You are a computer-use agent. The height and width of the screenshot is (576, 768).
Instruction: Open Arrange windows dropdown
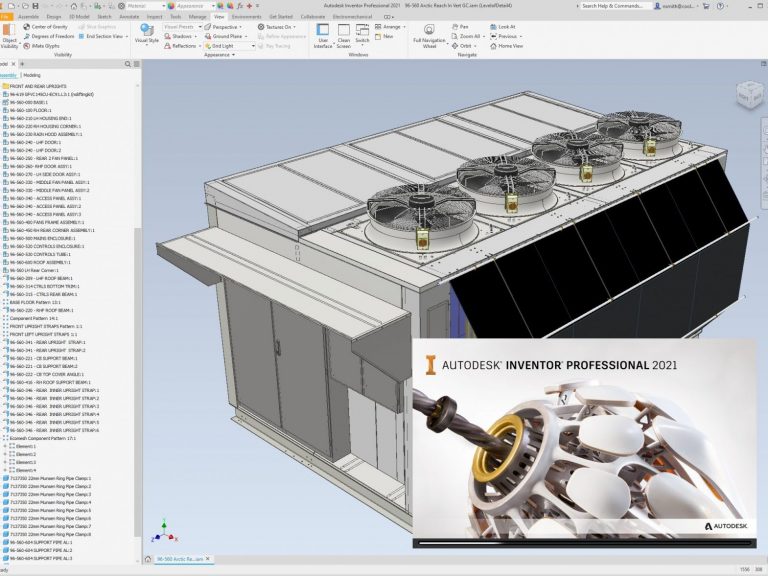coord(390,27)
